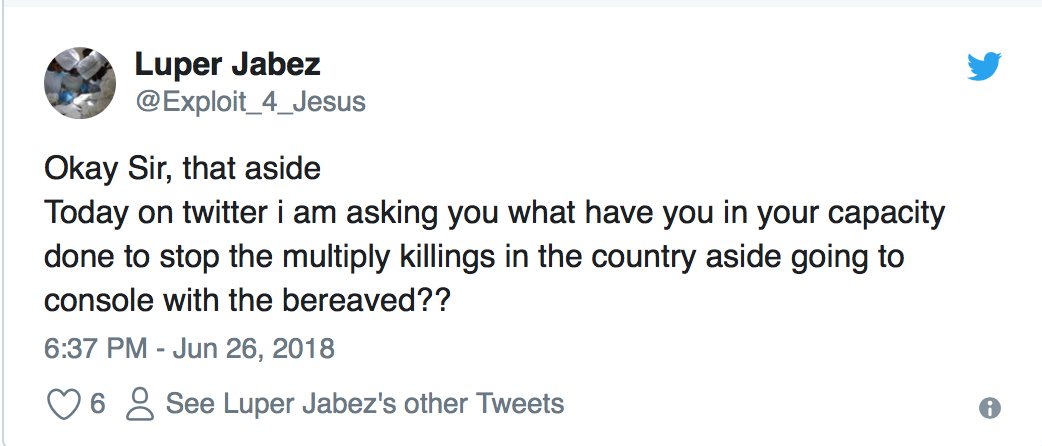Open the tweet info icon
This screenshot has width=1042, height=446.
[x=990, y=408]
